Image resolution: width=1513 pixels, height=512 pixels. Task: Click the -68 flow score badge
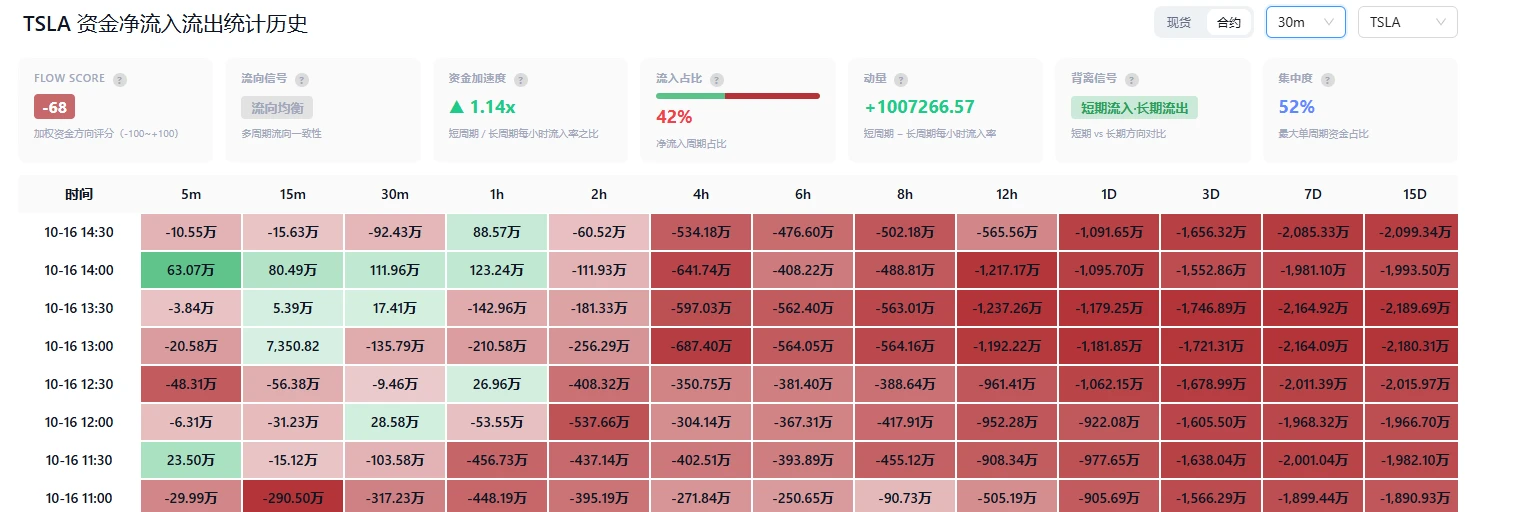[54, 107]
